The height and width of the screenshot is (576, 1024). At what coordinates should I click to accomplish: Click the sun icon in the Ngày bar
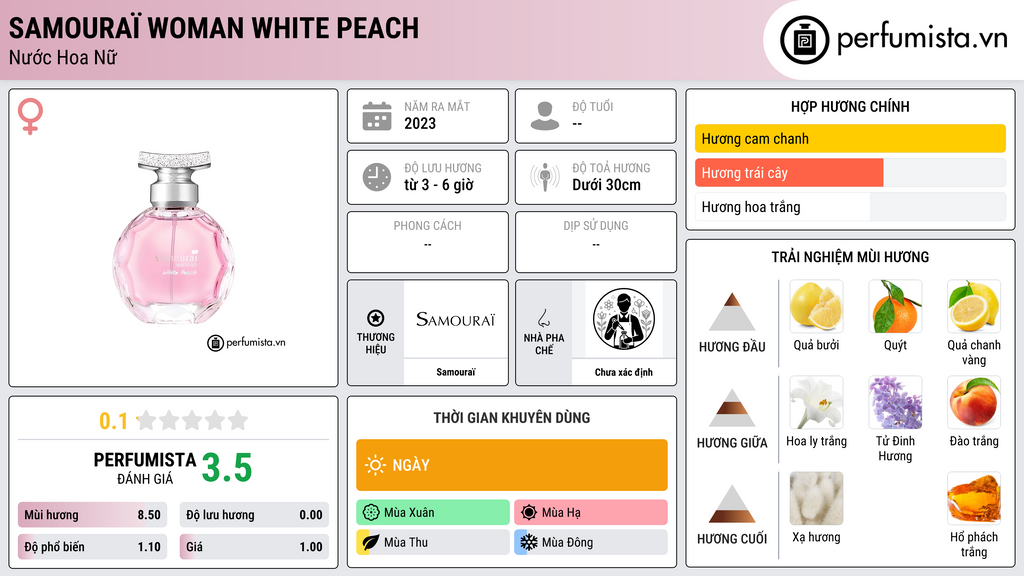coord(375,465)
